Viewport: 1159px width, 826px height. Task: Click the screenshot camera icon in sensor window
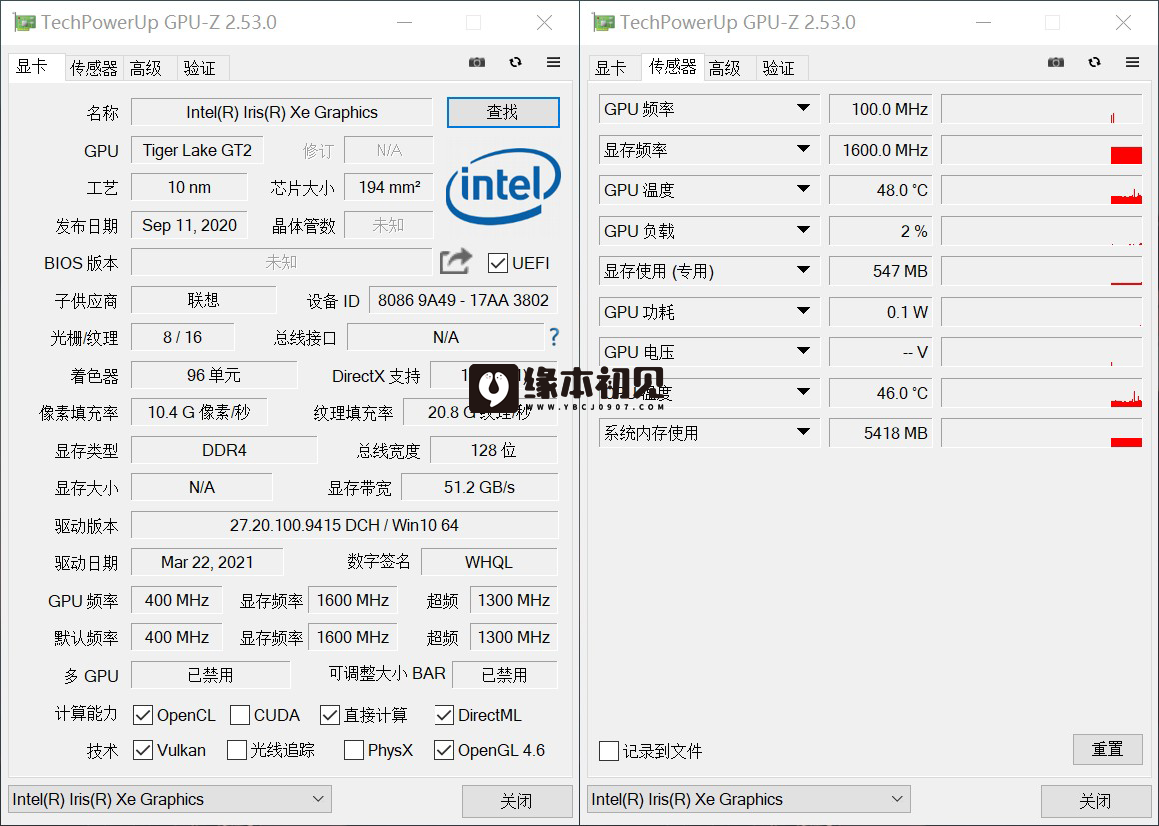(x=1056, y=62)
